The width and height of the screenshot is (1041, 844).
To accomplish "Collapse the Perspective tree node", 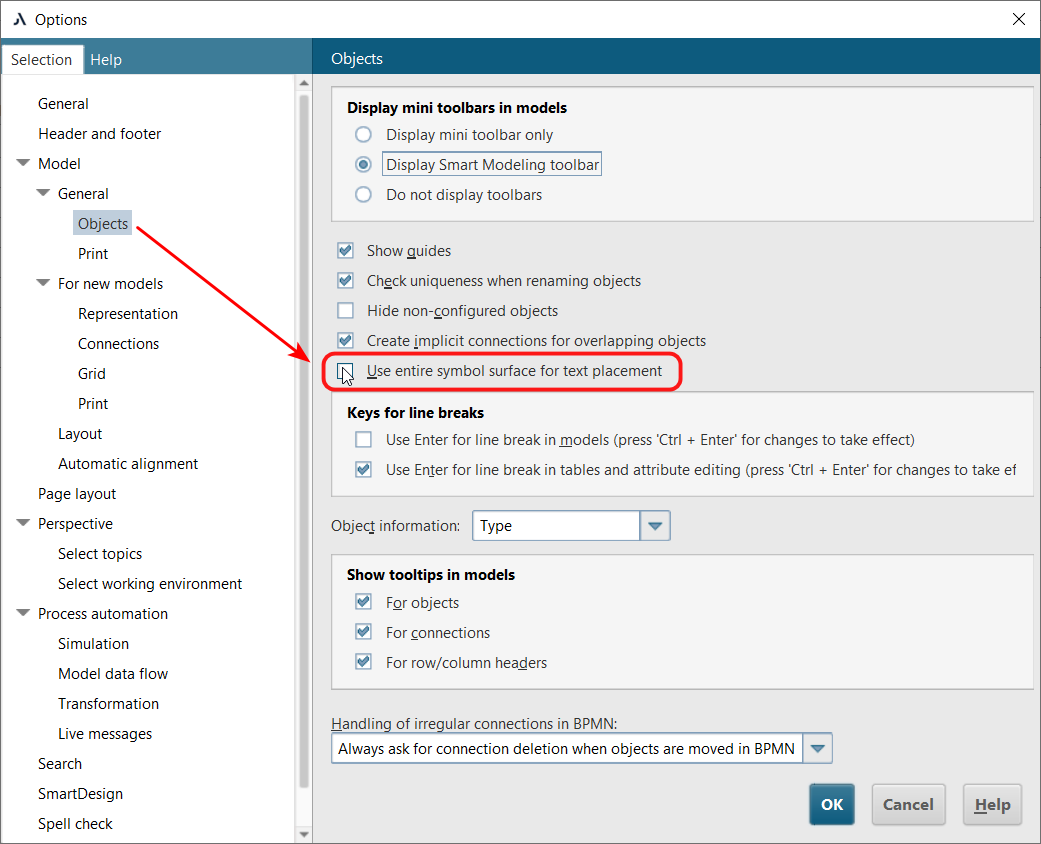I will coord(23,524).
